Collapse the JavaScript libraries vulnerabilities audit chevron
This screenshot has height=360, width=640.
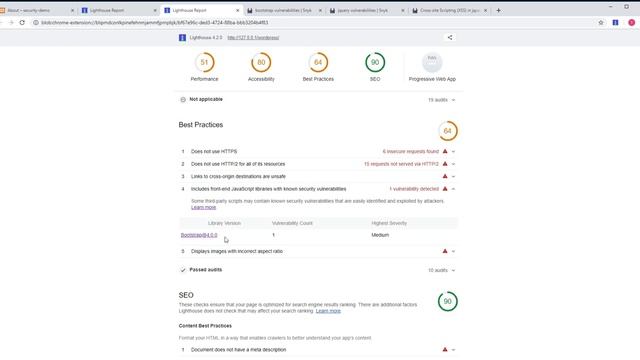(453, 189)
